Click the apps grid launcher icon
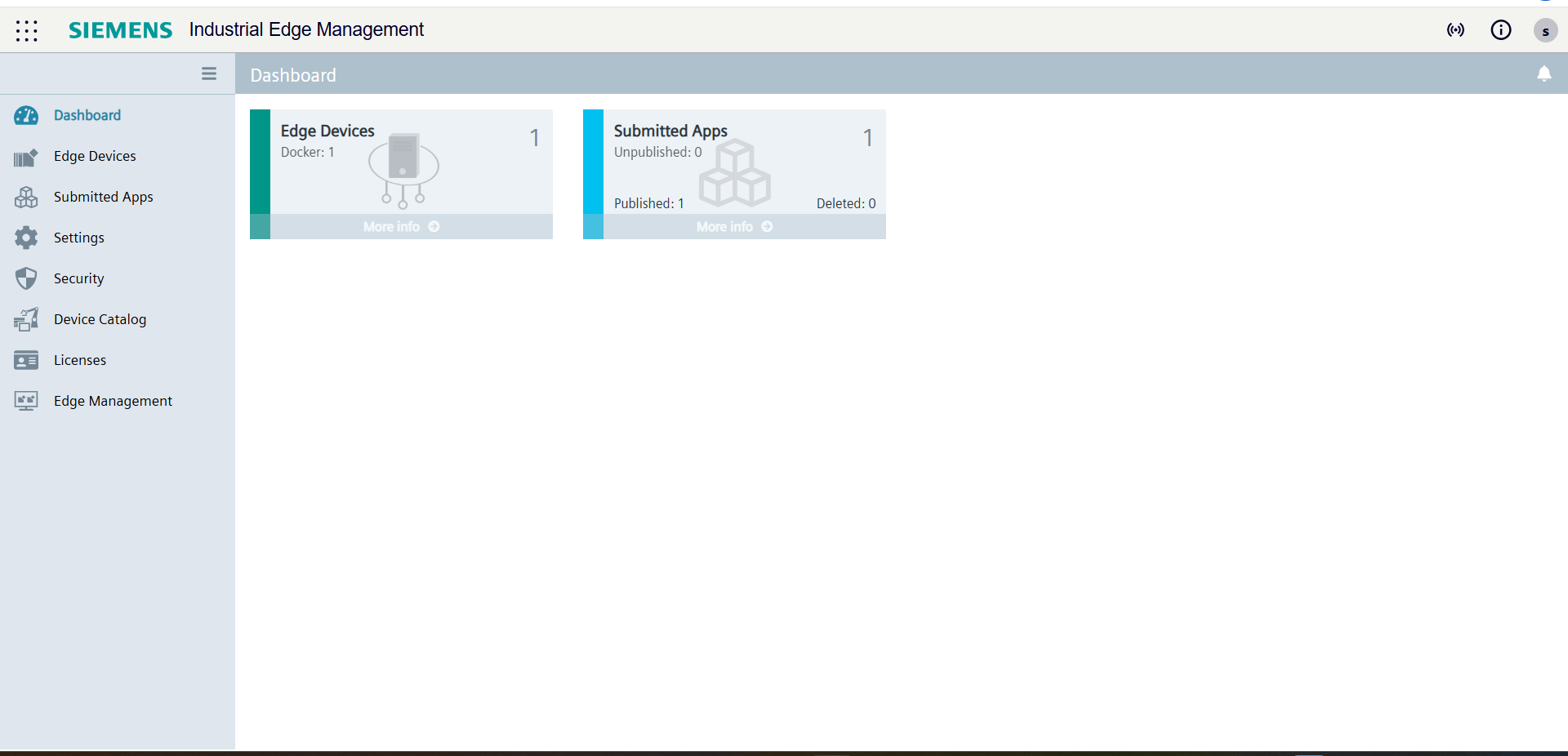Image resolution: width=1568 pixels, height=756 pixels. [27, 30]
